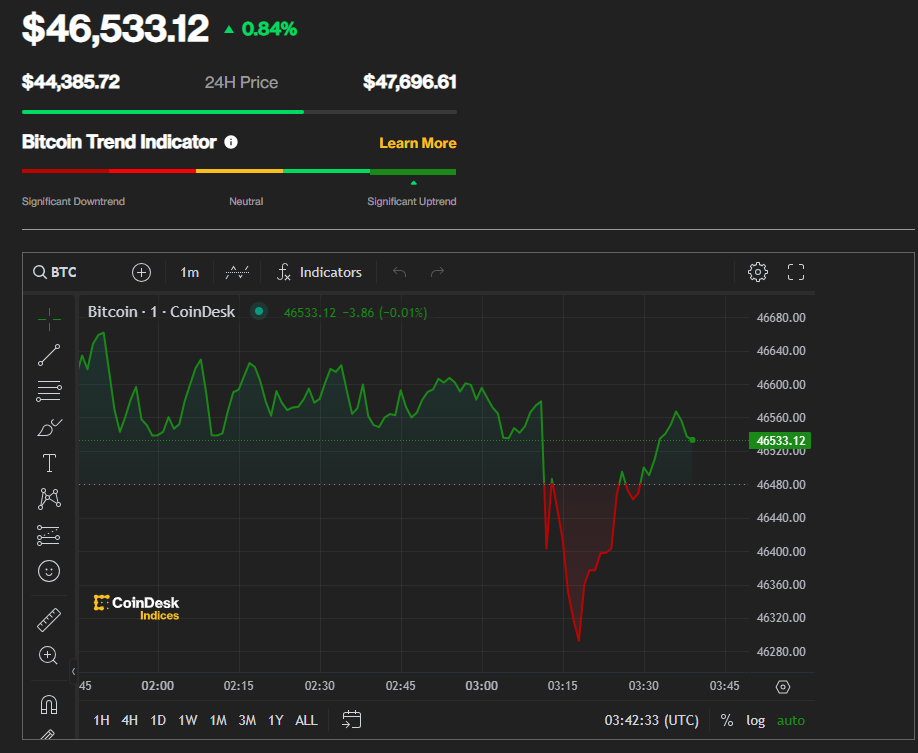Click the add compare symbol plus icon

coord(141,272)
